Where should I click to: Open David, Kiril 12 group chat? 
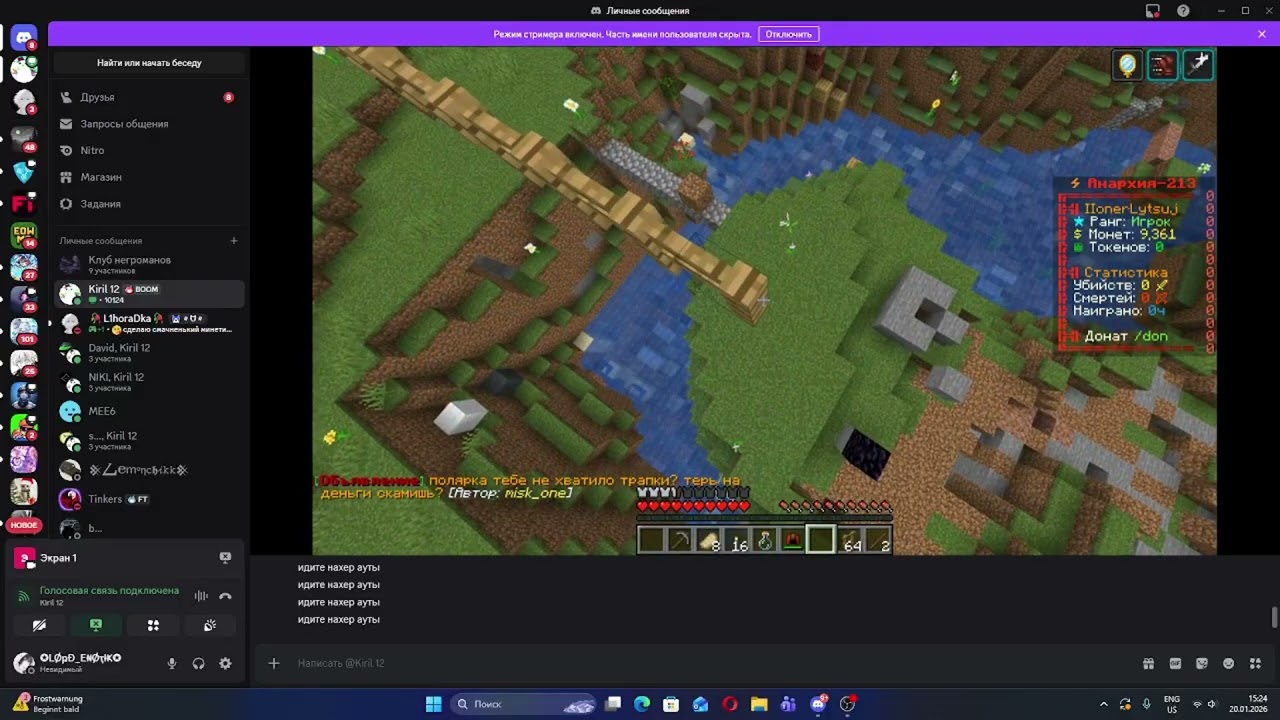(149, 352)
